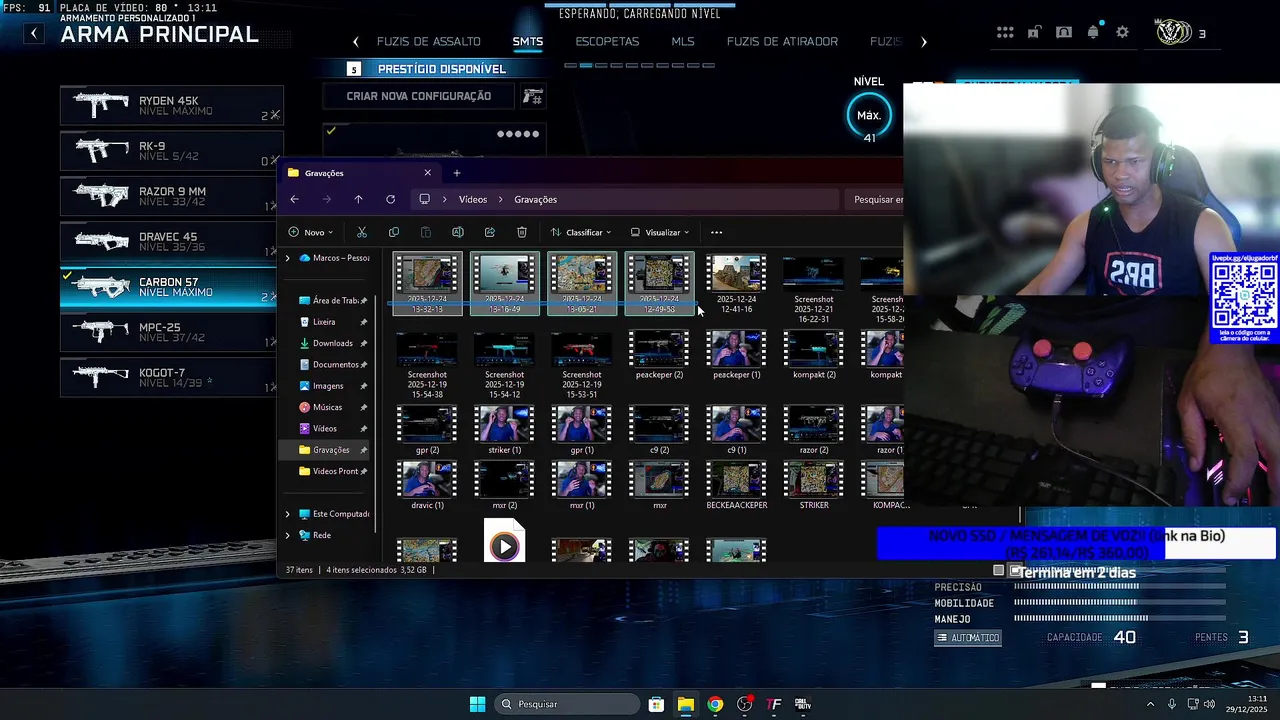Switch to Fuzis de Assalto tab
The width and height of the screenshot is (1280, 720).
tap(429, 42)
